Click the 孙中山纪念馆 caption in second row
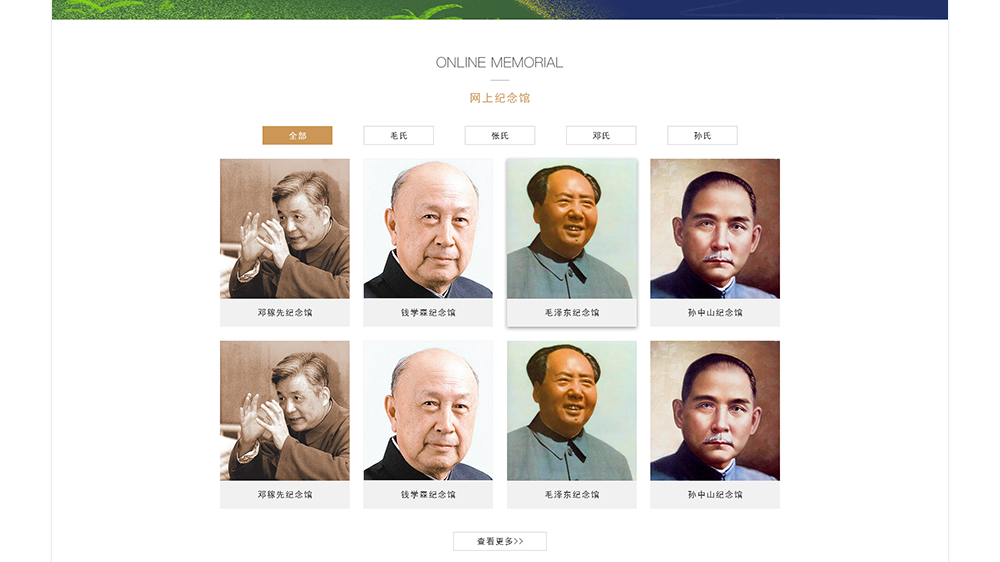This screenshot has height=562, width=1000. click(715, 494)
